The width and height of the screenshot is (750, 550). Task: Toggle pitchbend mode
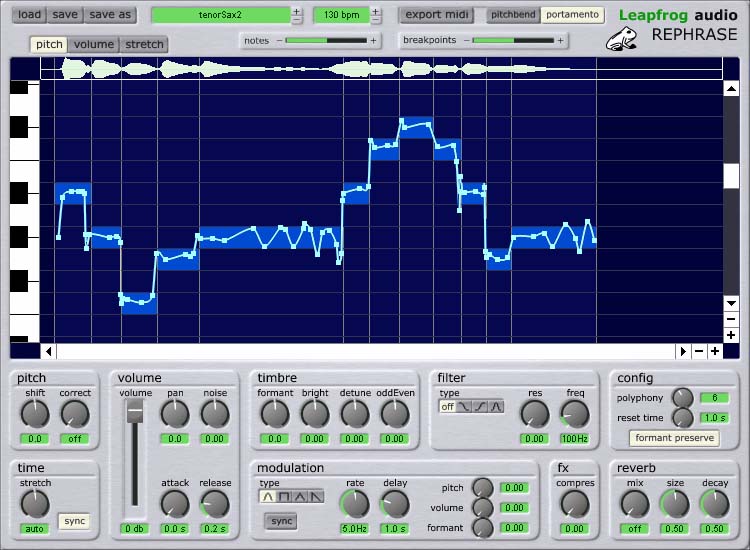tap(513, 15)
